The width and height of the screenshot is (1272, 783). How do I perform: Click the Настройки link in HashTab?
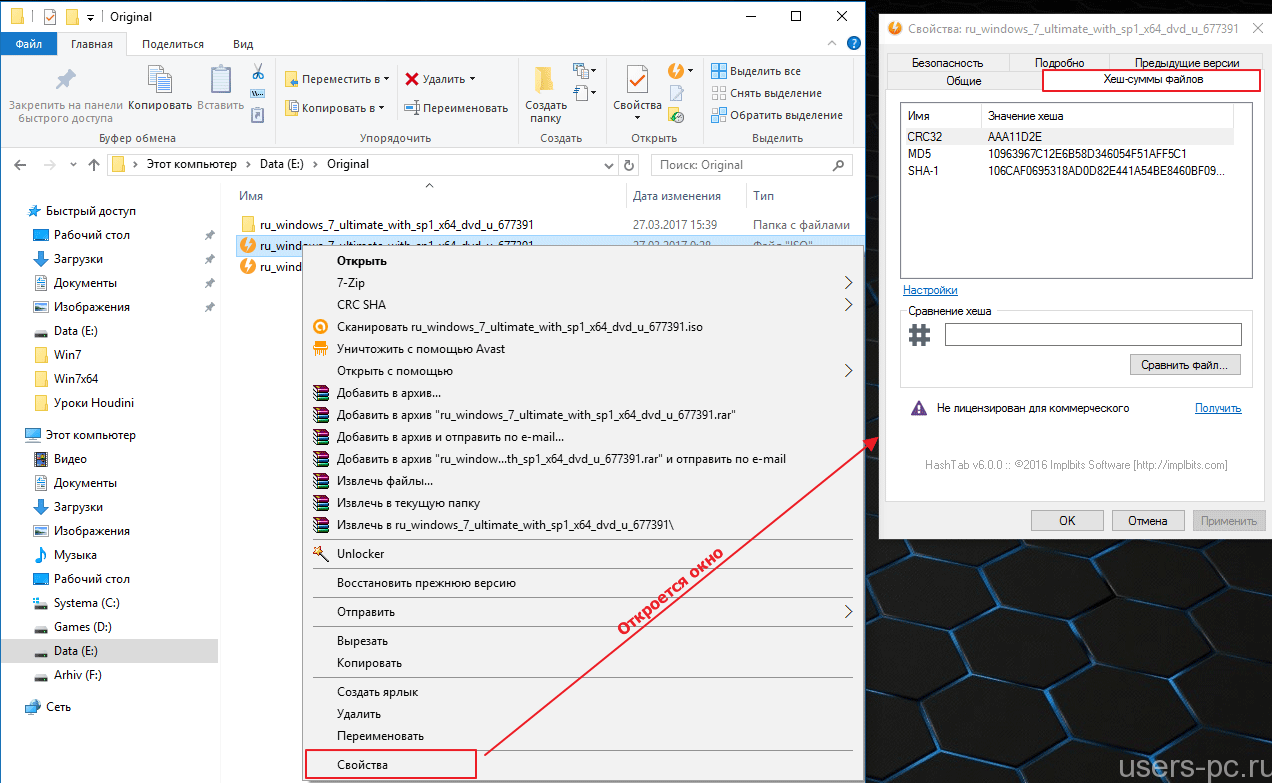(930, 290)
